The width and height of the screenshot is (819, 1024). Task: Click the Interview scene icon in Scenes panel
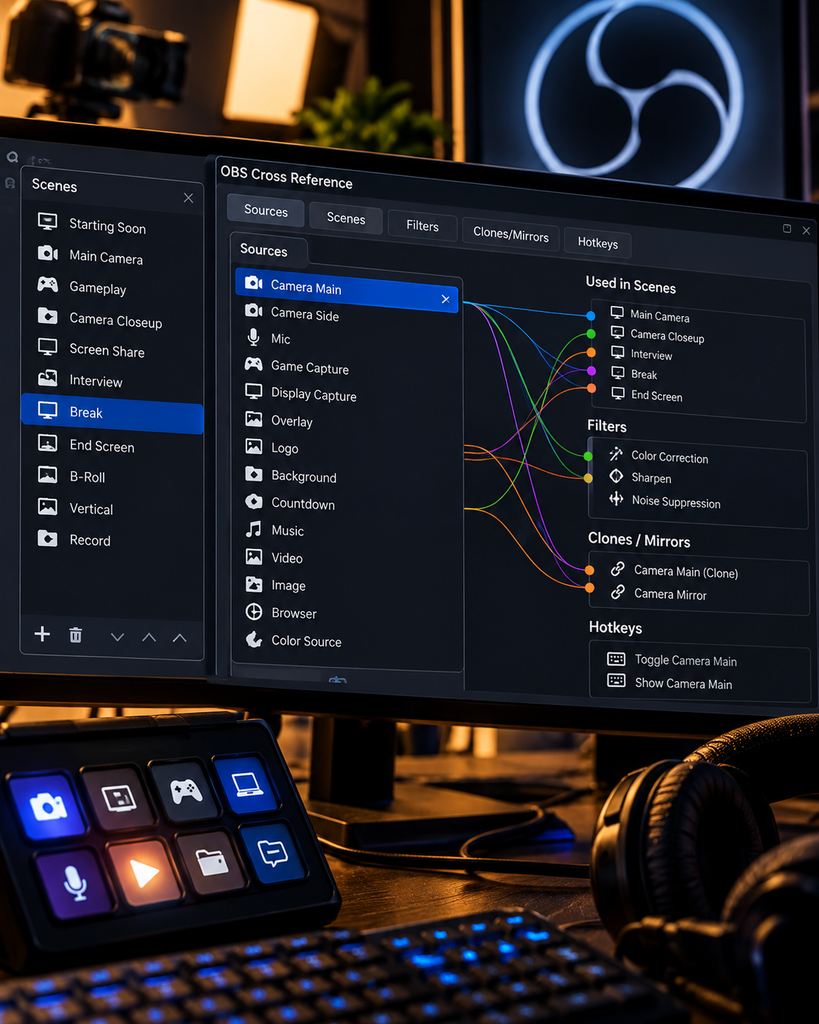(48, 377)
